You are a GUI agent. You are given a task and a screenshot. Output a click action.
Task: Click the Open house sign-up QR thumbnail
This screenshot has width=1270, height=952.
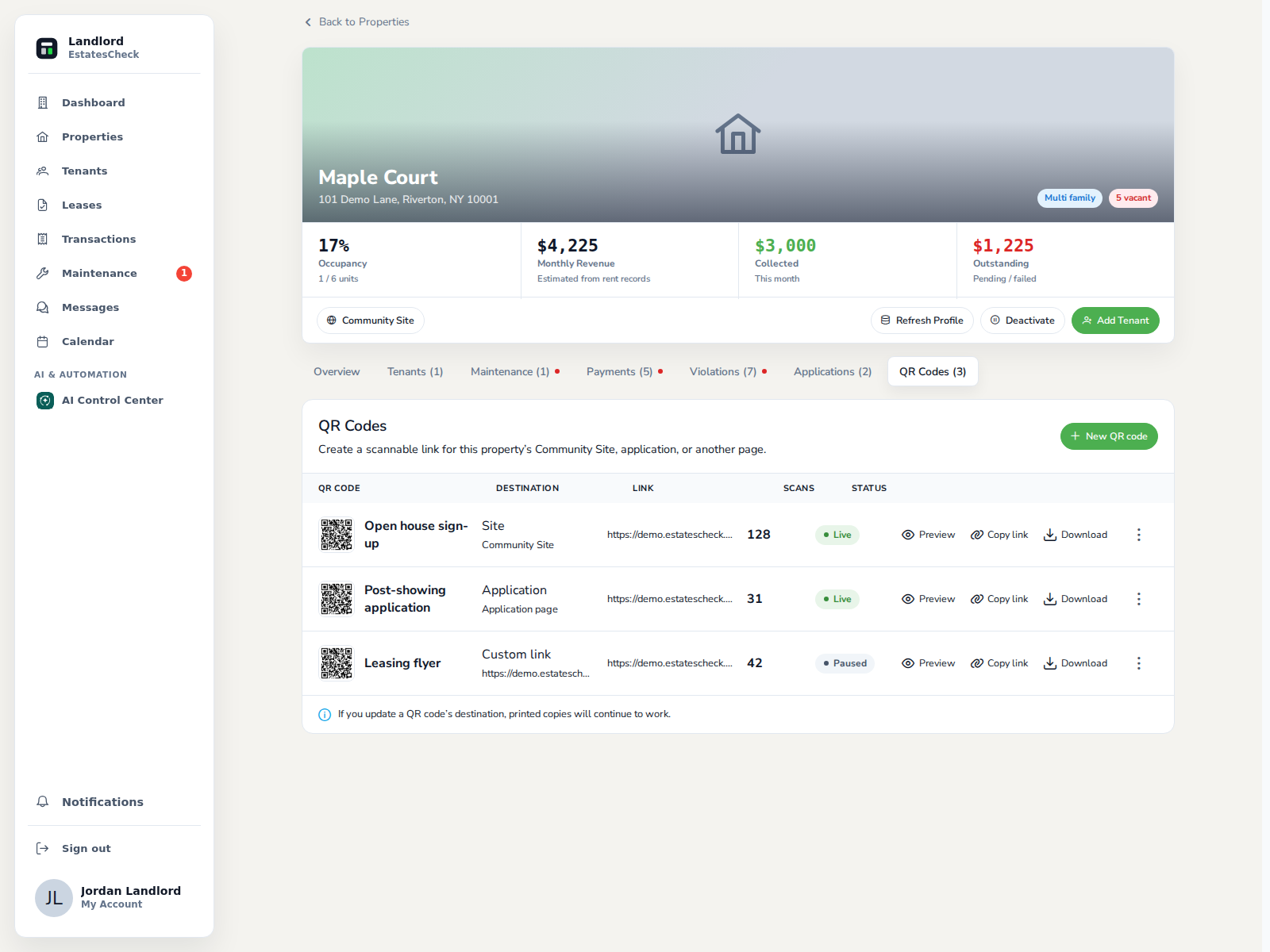pos(337,535)
